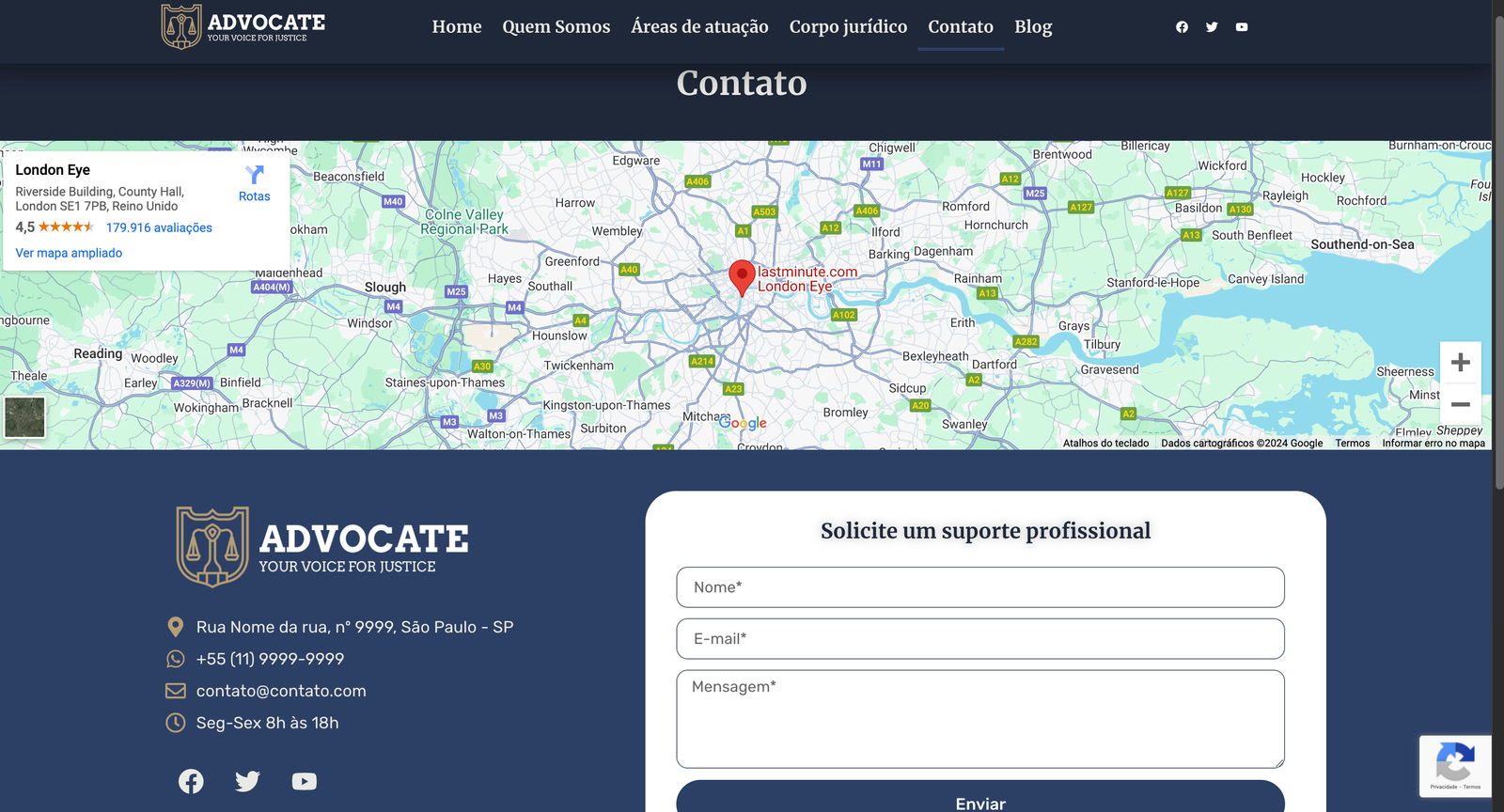1504x812 pixels.
Task: Click the Contato page heading
Action: point(742,83)
